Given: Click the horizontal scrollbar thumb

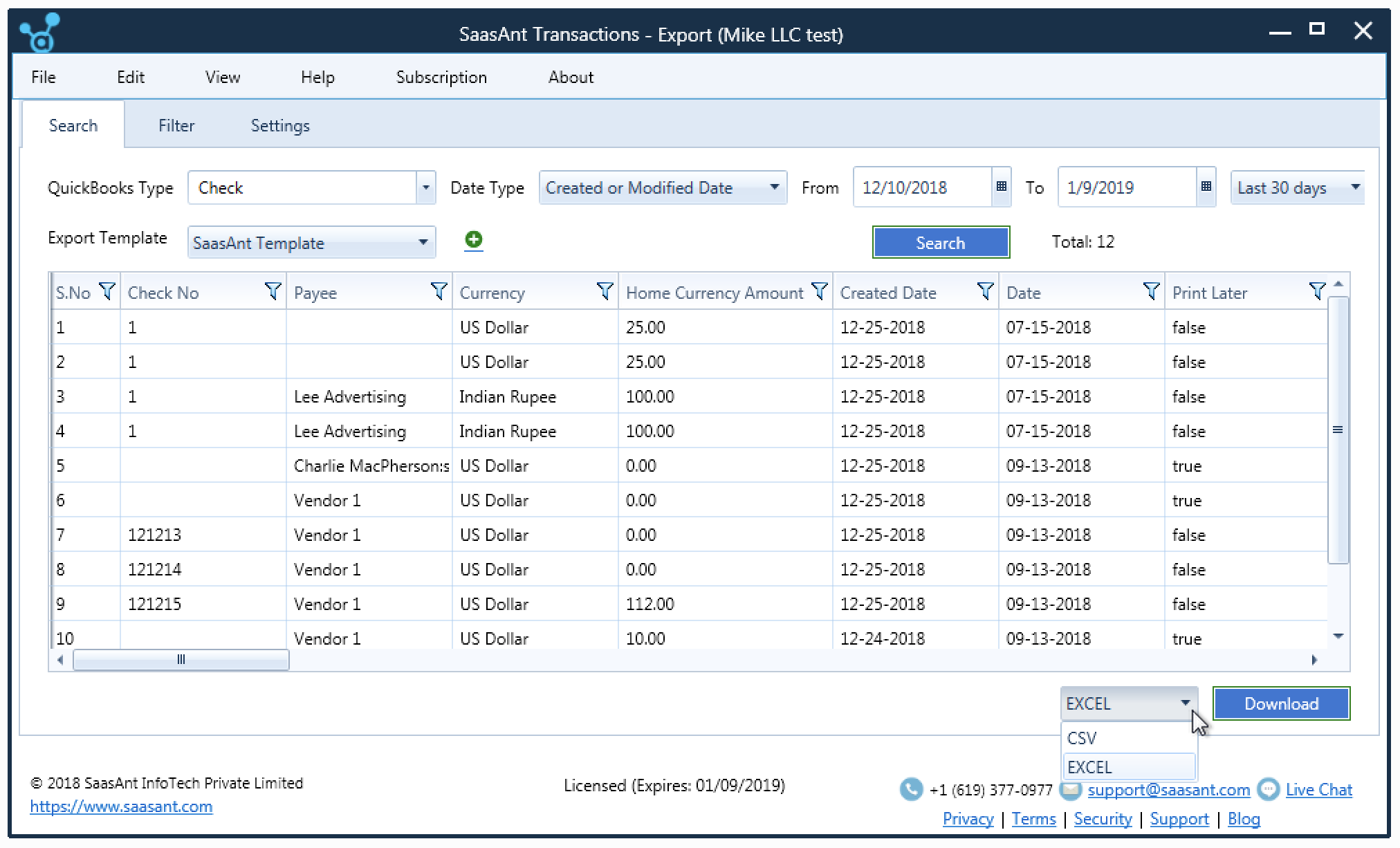Looking at the screenshot, I should (181, 660).
